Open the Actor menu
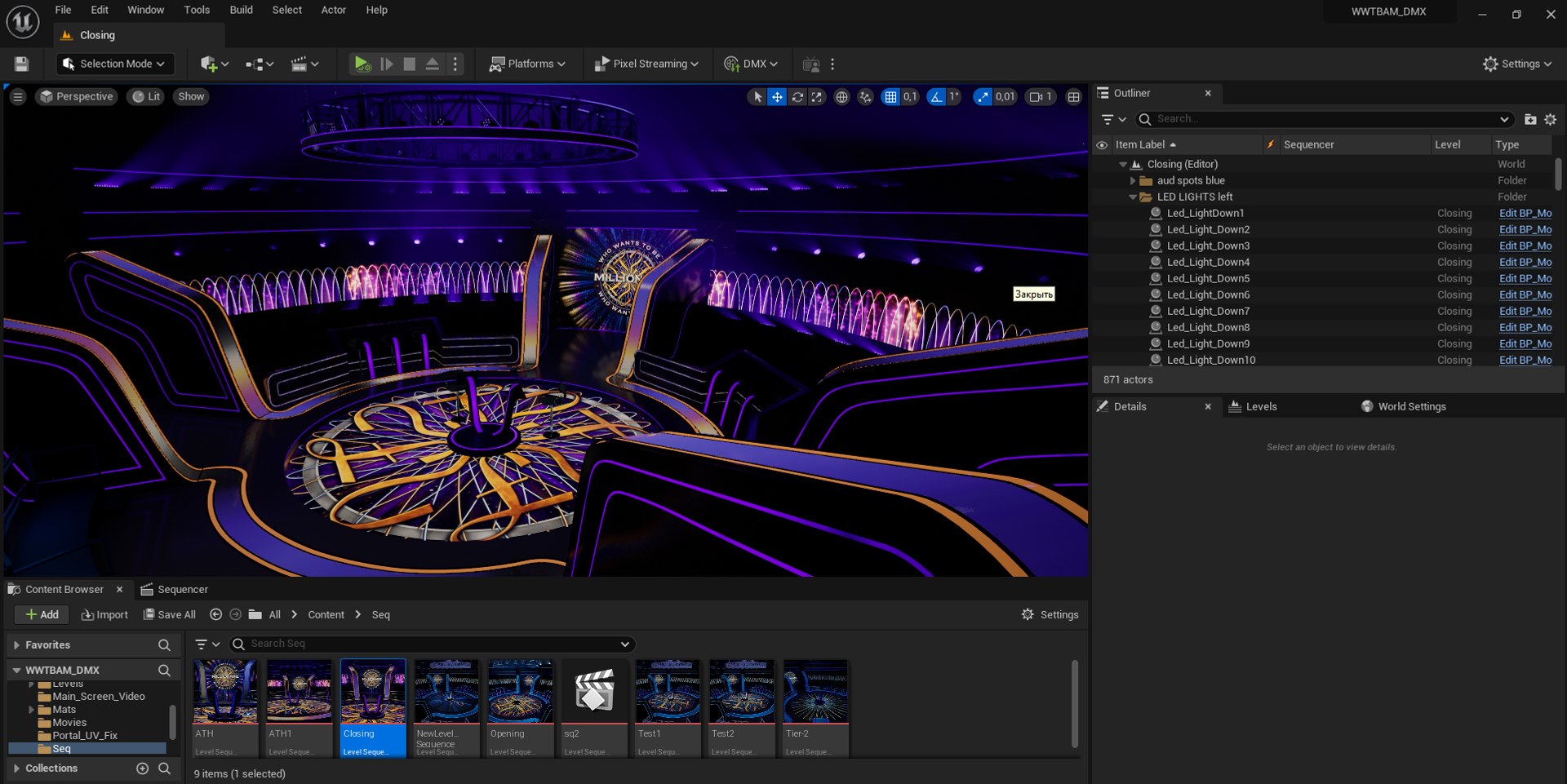The width and height of the screenshot is (1567, 784). point(333,10)
